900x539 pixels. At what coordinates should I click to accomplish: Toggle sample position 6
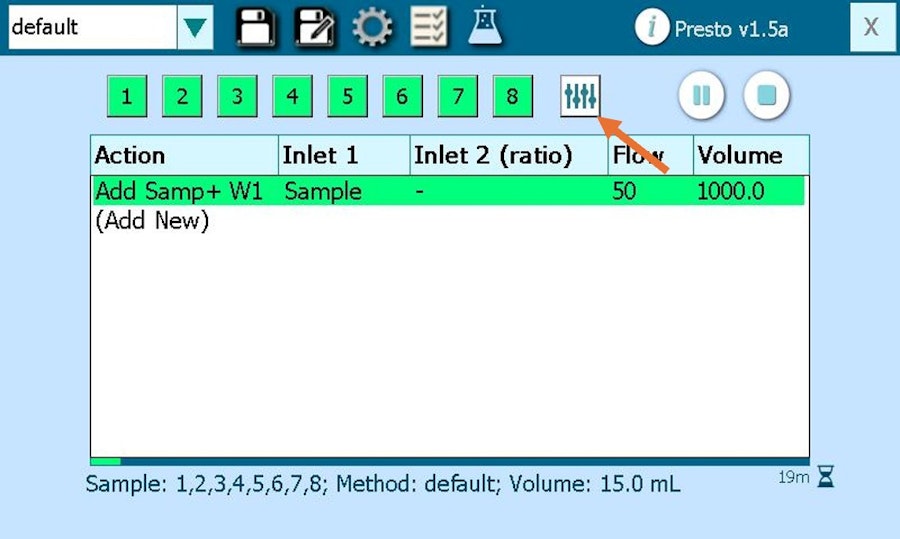point(402,96)
